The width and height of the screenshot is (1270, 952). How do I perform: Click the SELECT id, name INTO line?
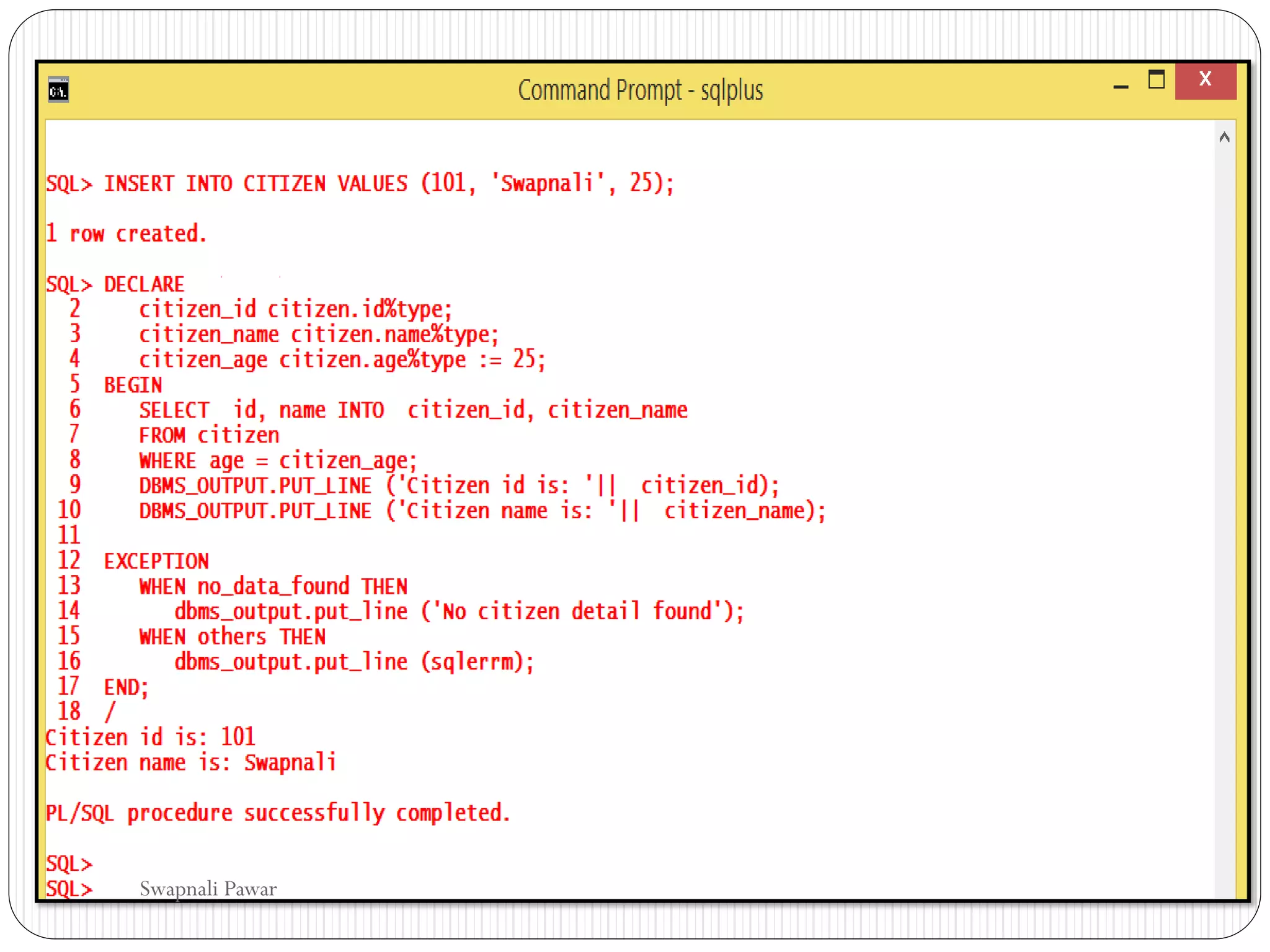pyautogui.click(x=412, y=410)
